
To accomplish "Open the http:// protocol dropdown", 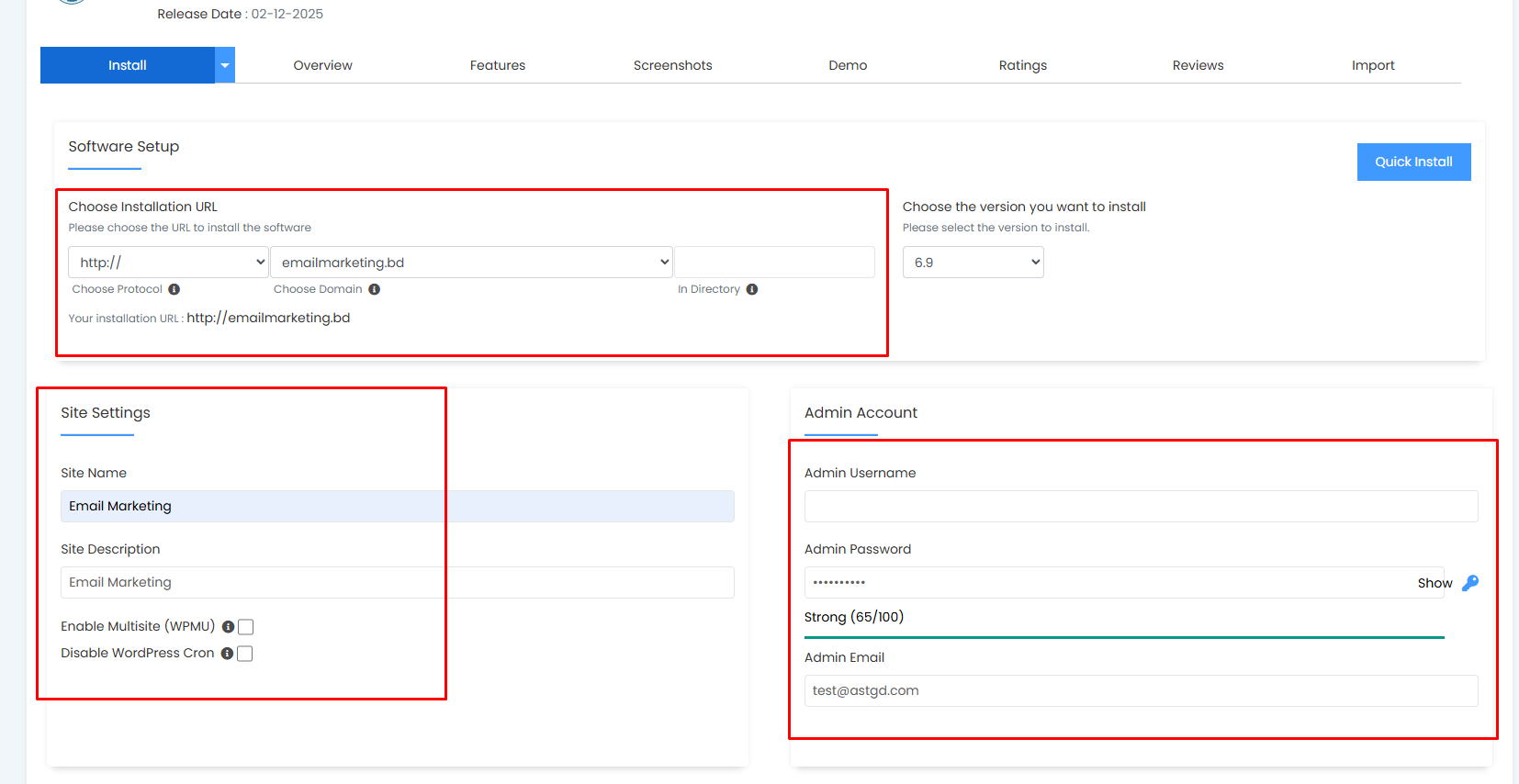I will pyautogui.click(x=168, y=263).
